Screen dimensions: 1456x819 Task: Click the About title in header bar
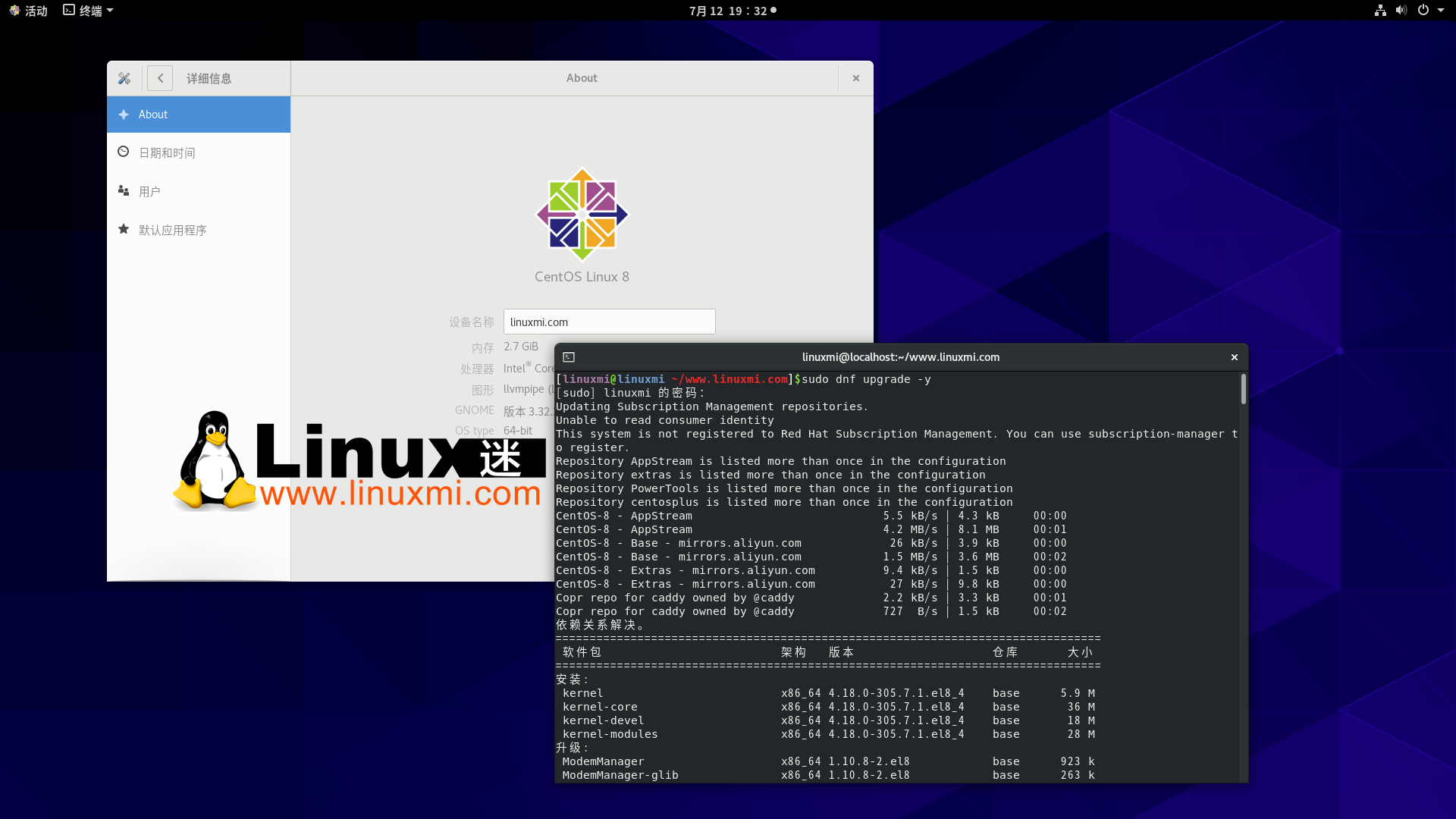[x=582, y=78]
